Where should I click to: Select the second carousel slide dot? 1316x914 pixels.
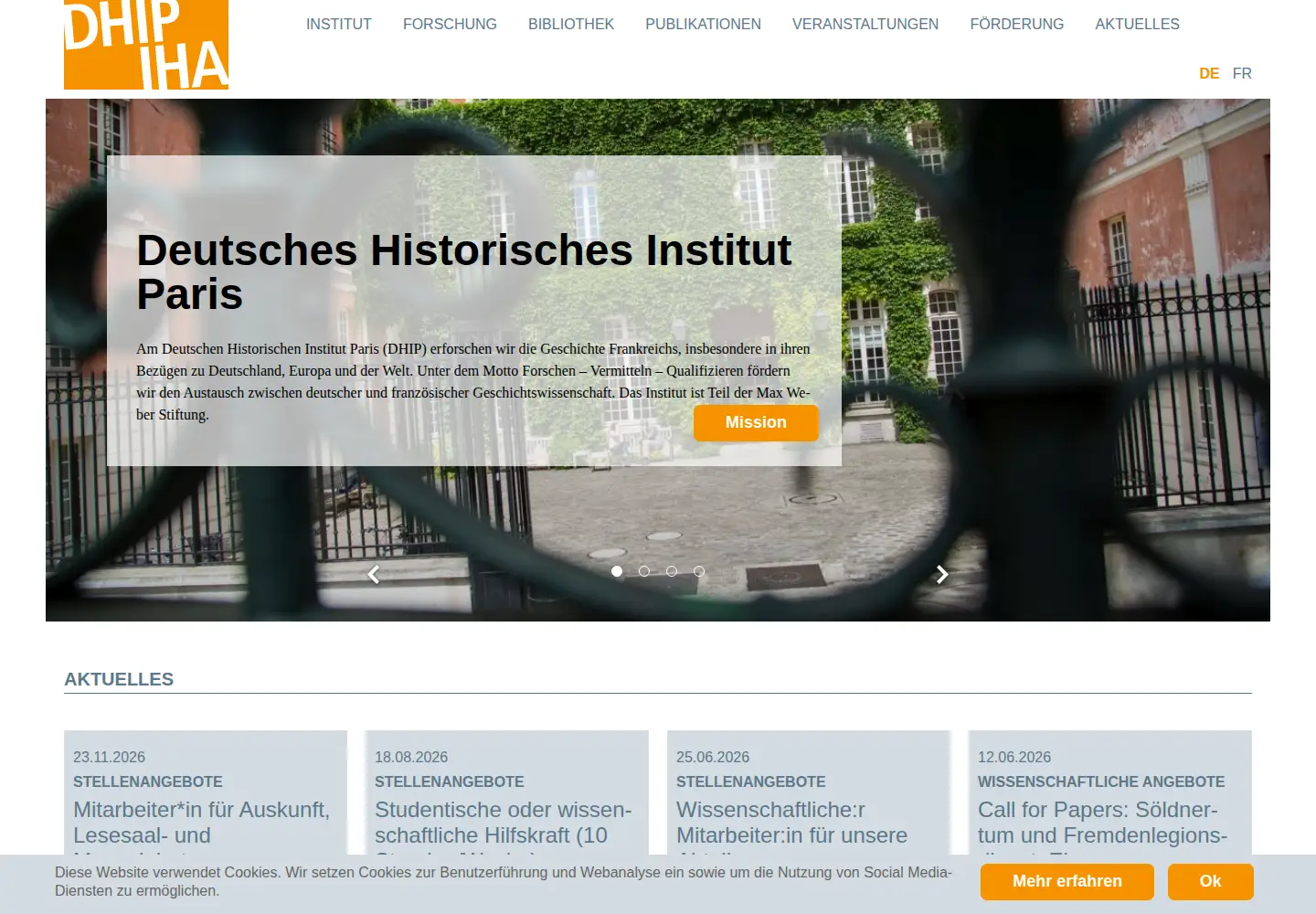(644, 571)
